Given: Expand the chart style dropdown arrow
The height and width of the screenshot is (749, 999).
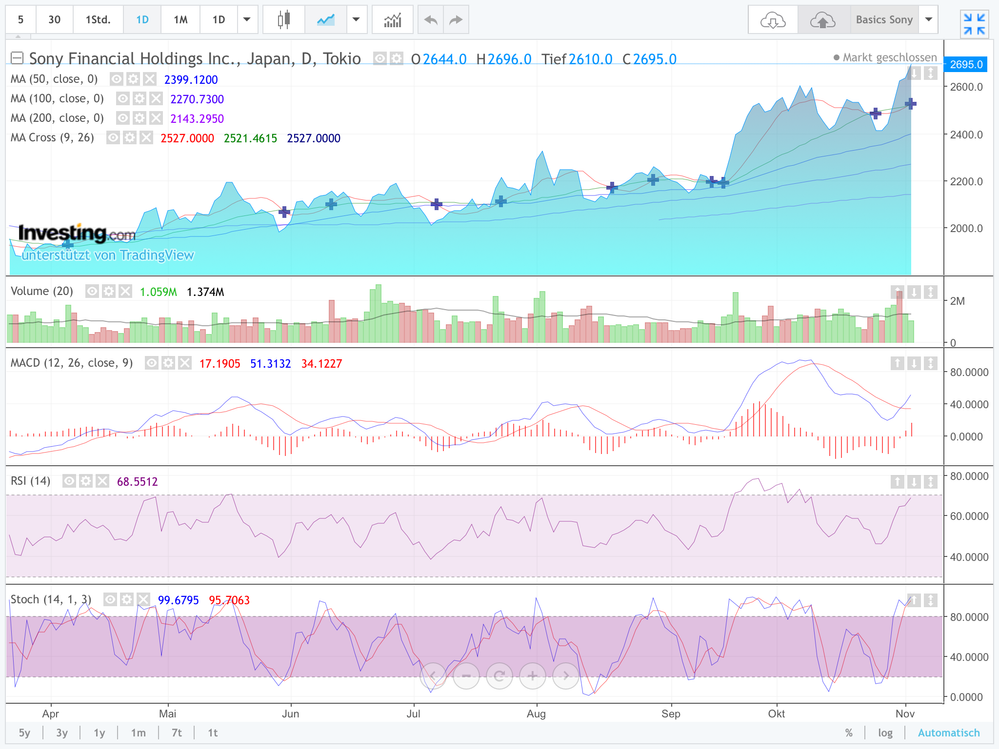Looking at the screenshot, I should [357, 20].
